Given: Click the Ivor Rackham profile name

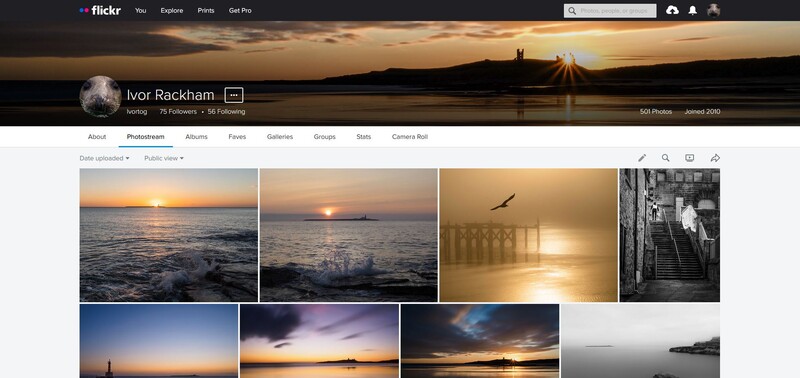Looking at the screenshot, I should 170,95.
